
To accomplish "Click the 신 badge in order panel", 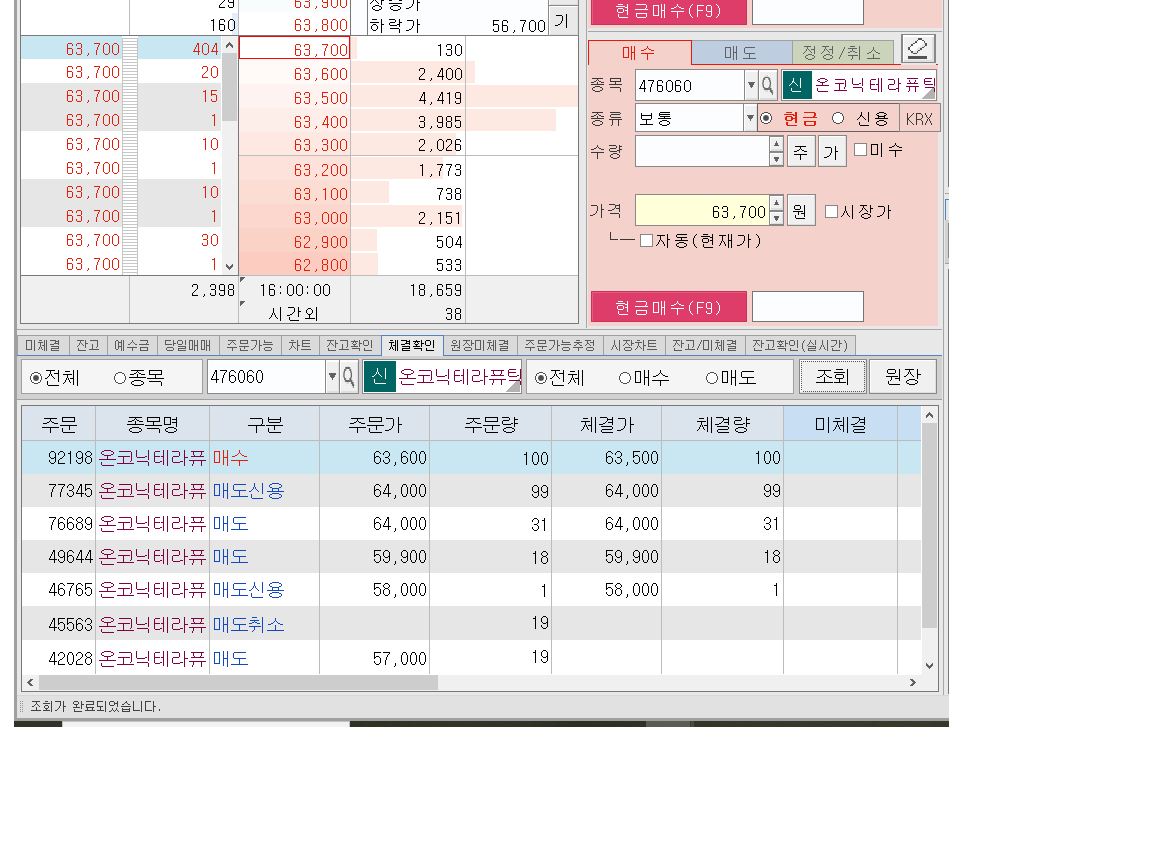I will (796, 85).
